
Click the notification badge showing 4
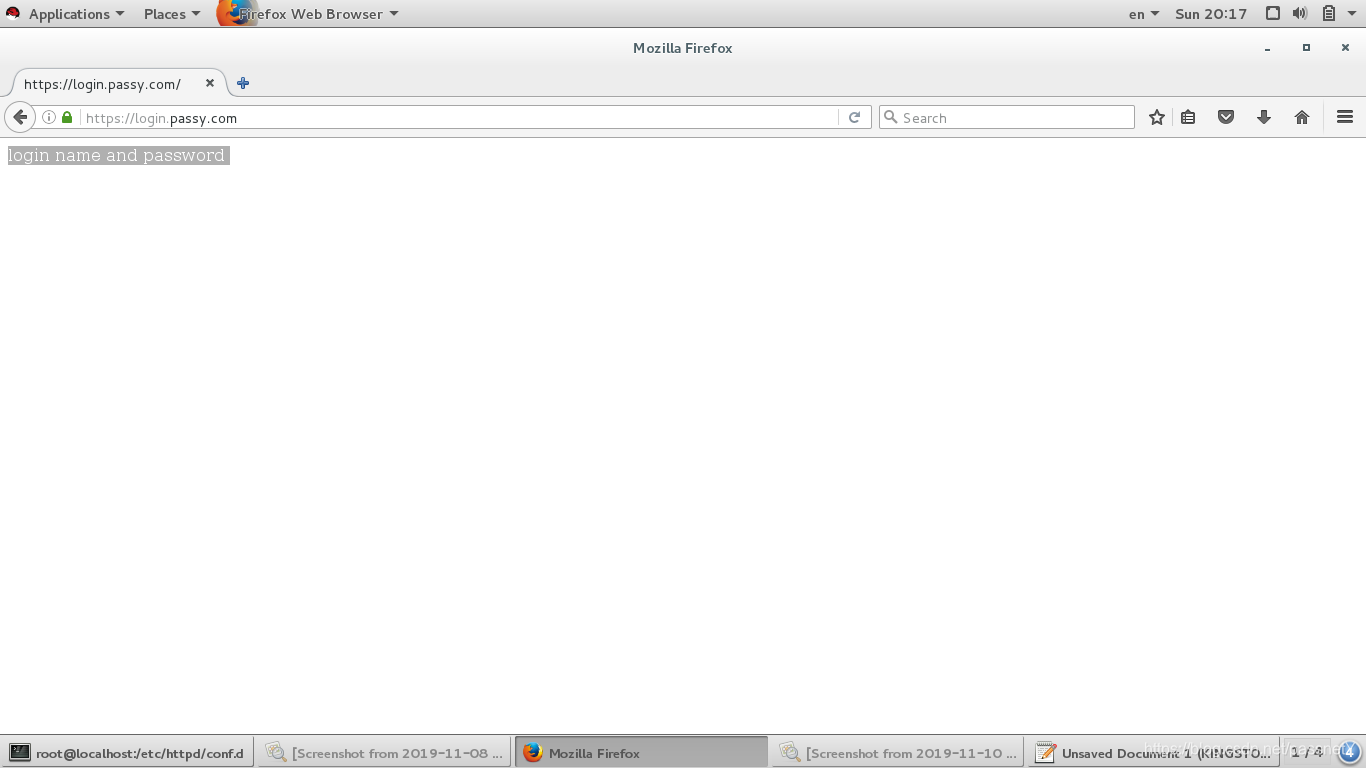pyautogui.click(x=1349, y=752)
